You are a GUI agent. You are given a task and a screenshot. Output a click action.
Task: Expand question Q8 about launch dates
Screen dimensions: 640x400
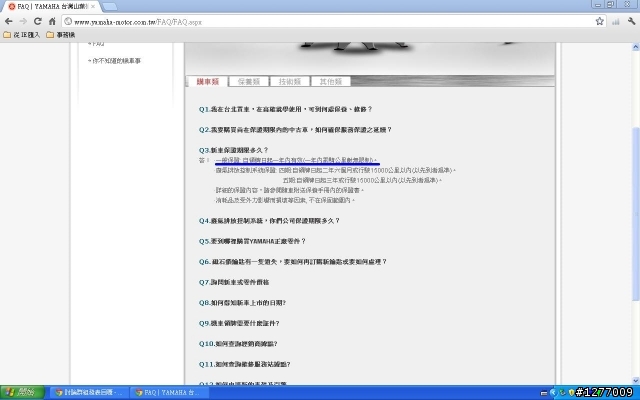click(x=242, y=303)
